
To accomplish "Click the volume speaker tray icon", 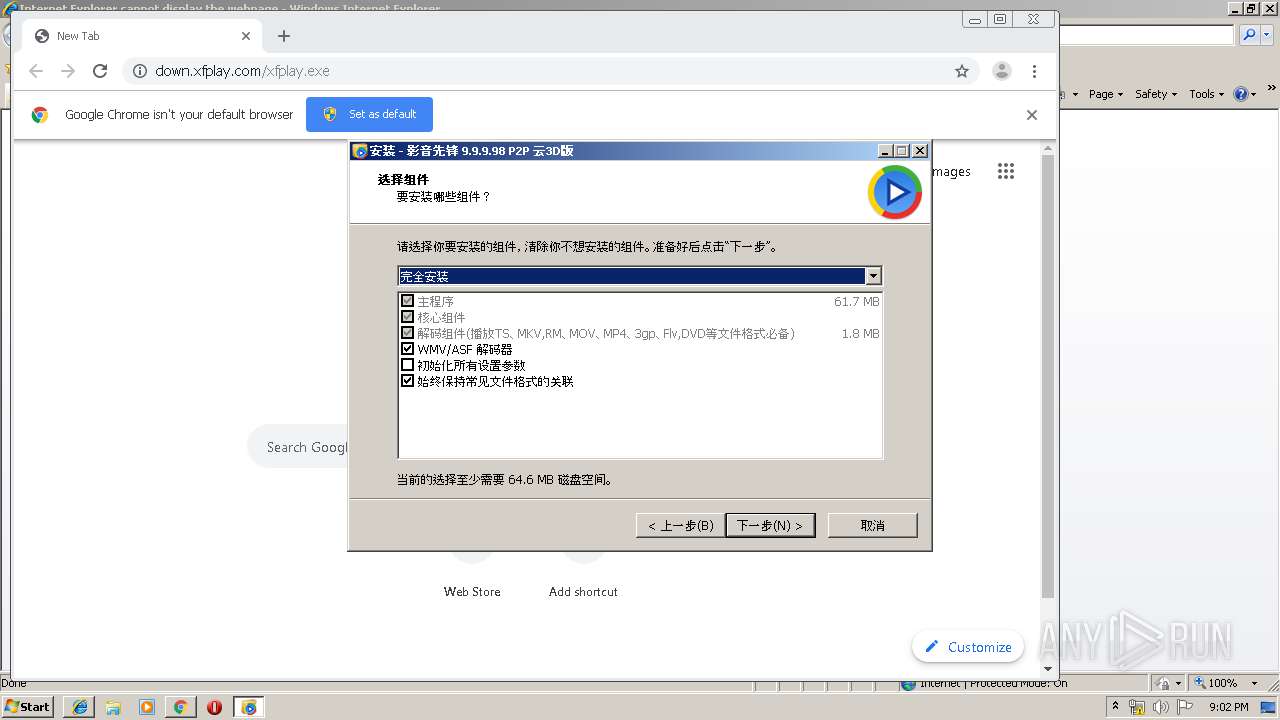I will point(1161,707).
